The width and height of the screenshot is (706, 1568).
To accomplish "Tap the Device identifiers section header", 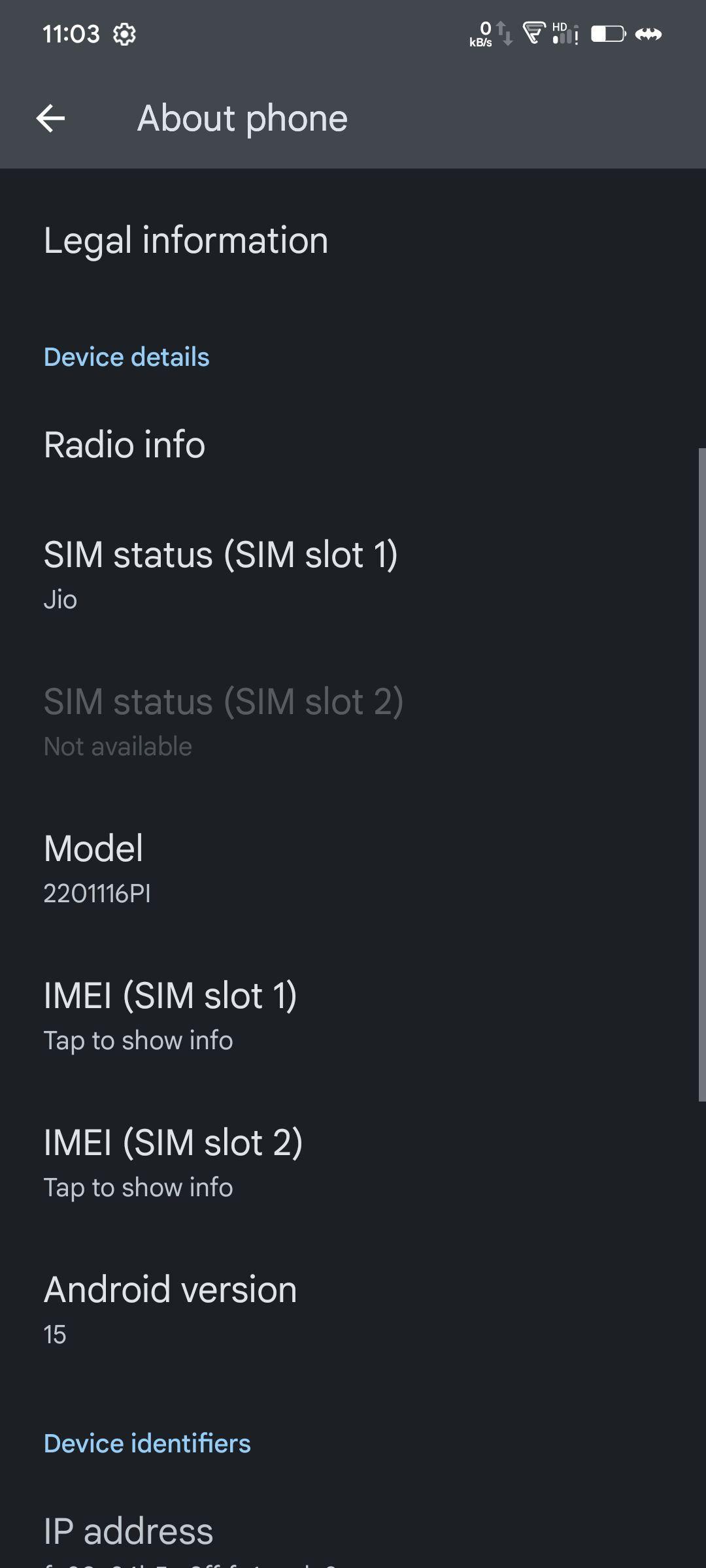I will pos(147,1444).
